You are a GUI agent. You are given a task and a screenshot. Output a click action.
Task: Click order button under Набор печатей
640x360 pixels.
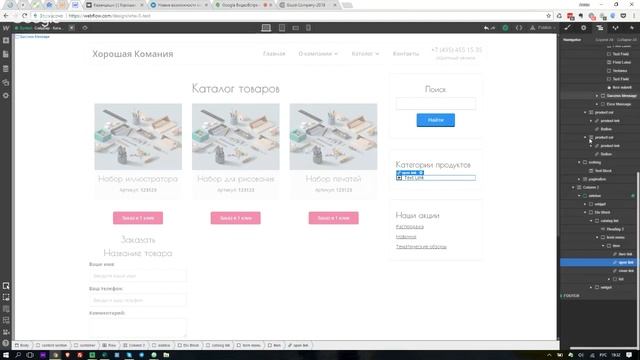[x=333, y=218]
